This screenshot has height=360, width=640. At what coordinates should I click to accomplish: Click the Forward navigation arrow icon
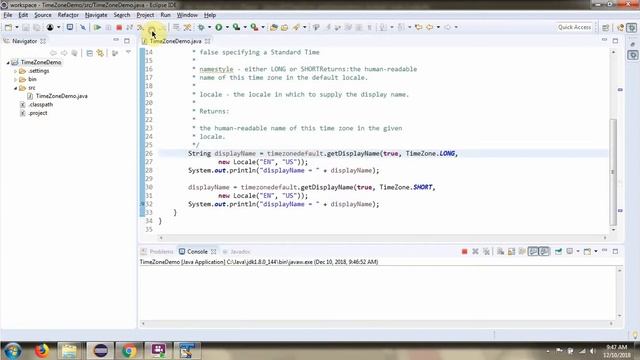(x=448, y=27)
